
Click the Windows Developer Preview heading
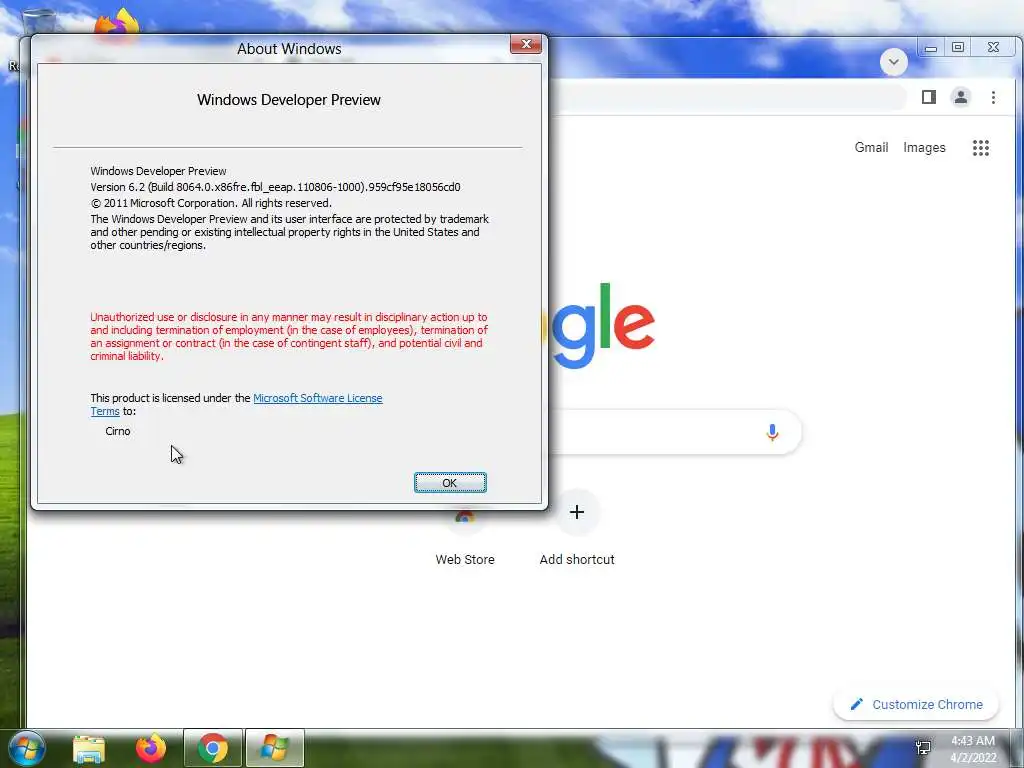pos(289,100)
